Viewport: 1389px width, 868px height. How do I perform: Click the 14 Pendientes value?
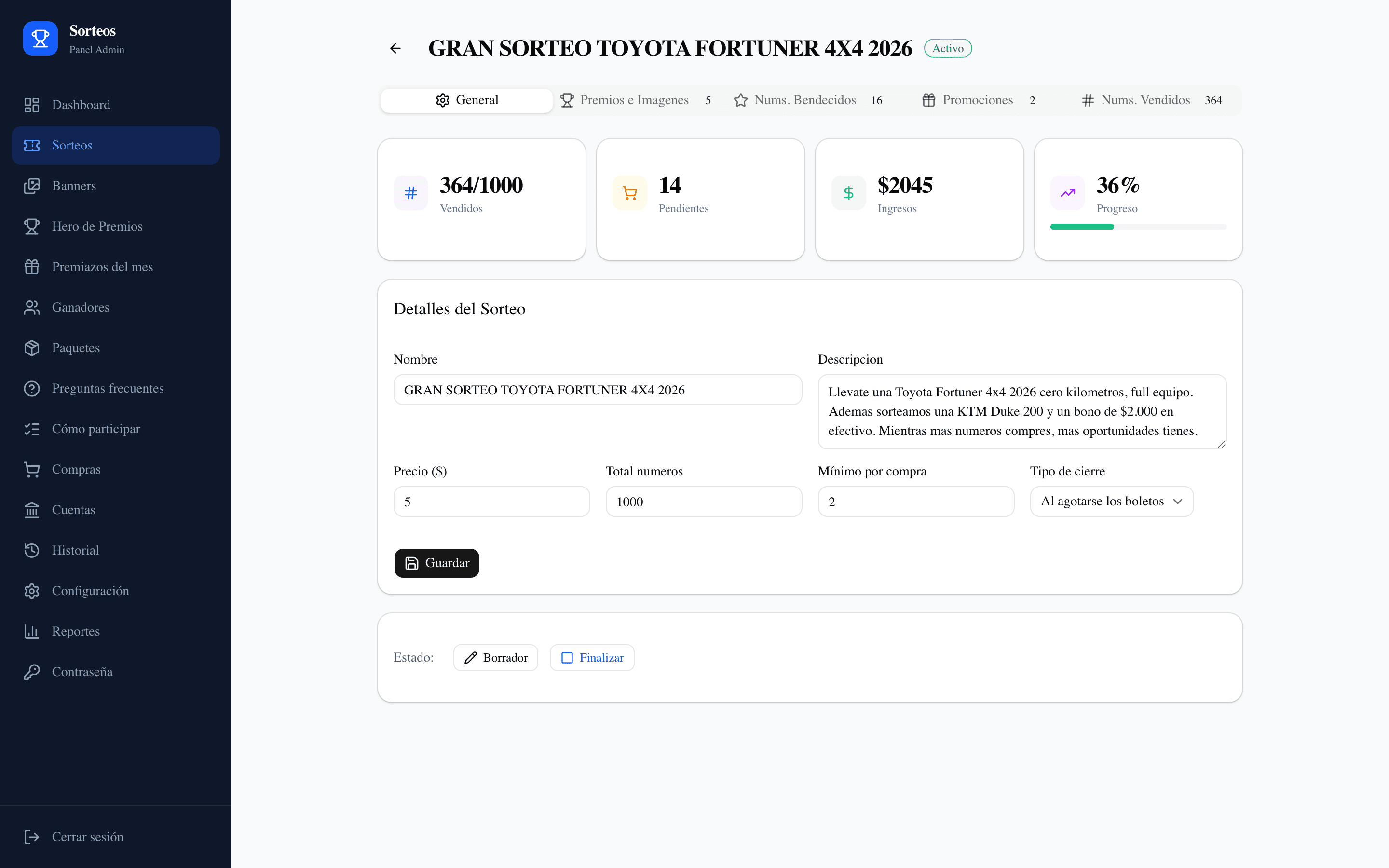(670, 186)
